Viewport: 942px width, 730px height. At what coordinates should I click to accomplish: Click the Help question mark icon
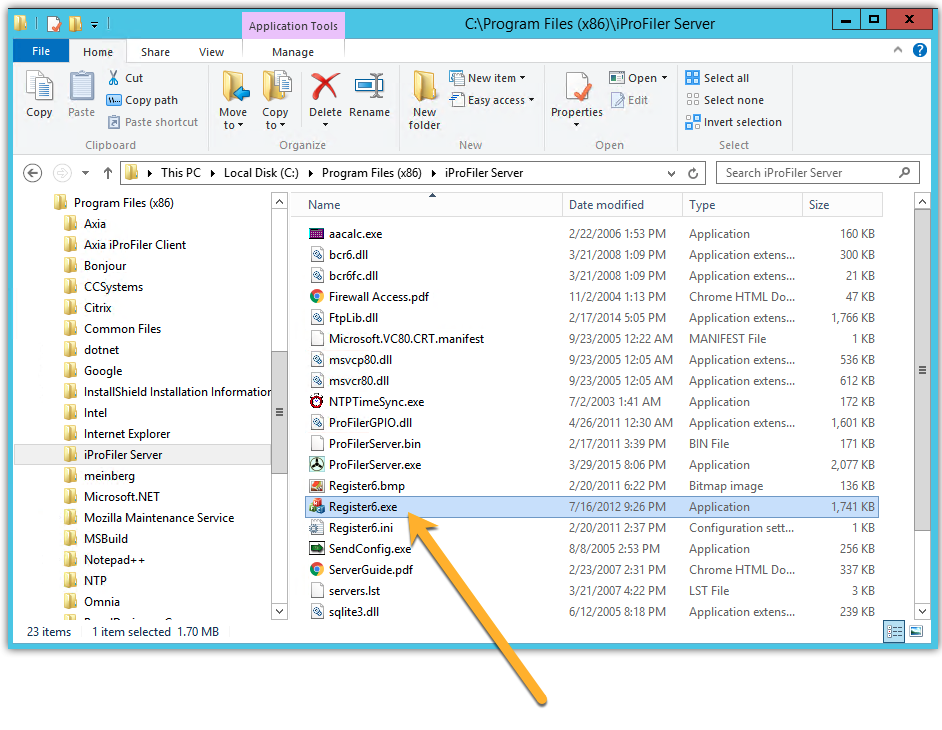click(x=919, y=50)
